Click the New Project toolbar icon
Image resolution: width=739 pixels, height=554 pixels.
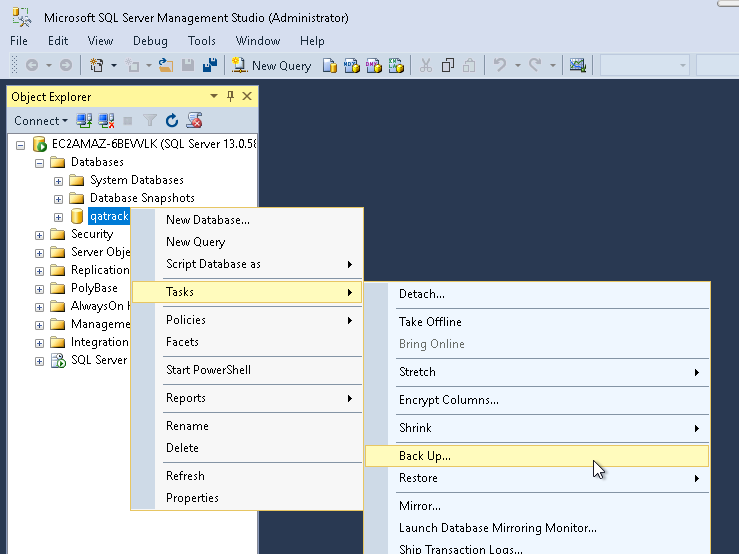[x=97, y=66]
